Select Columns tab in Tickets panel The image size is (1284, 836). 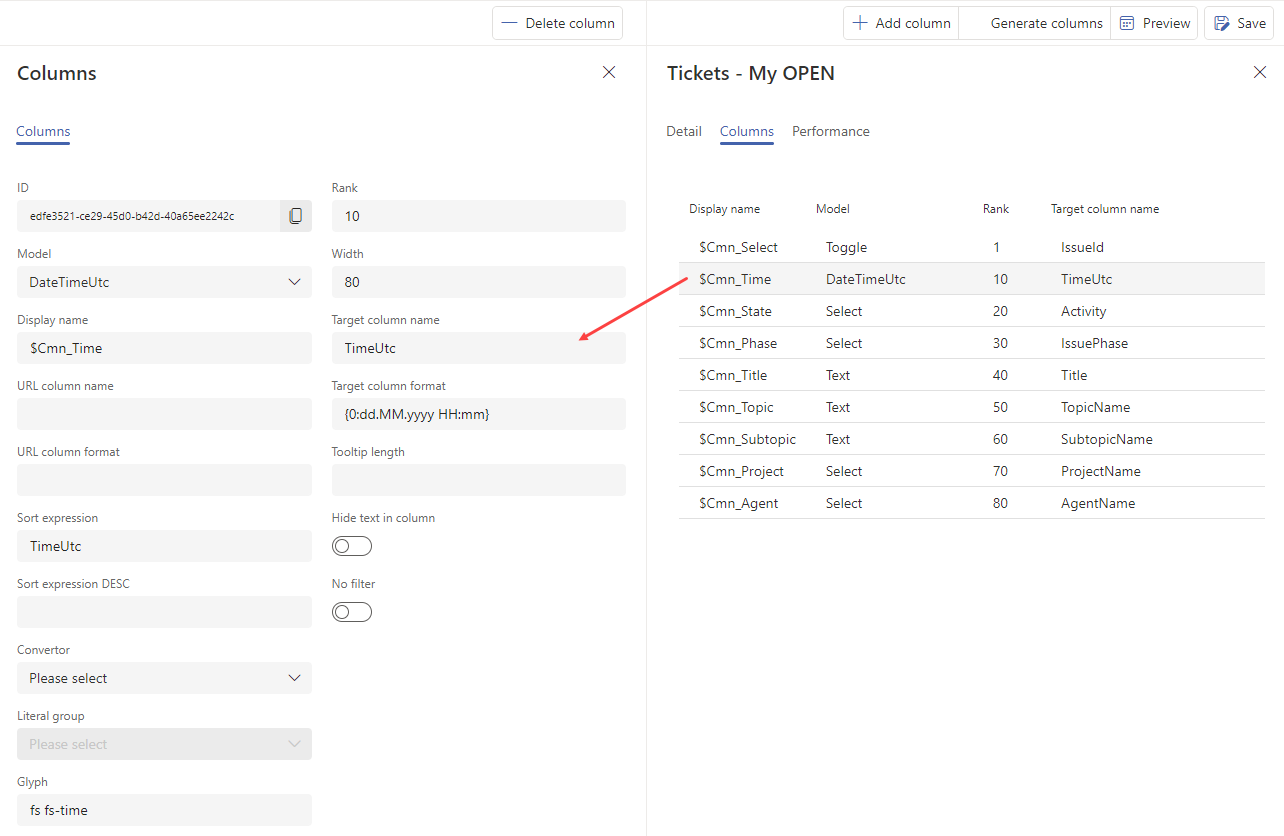(747, 131)
